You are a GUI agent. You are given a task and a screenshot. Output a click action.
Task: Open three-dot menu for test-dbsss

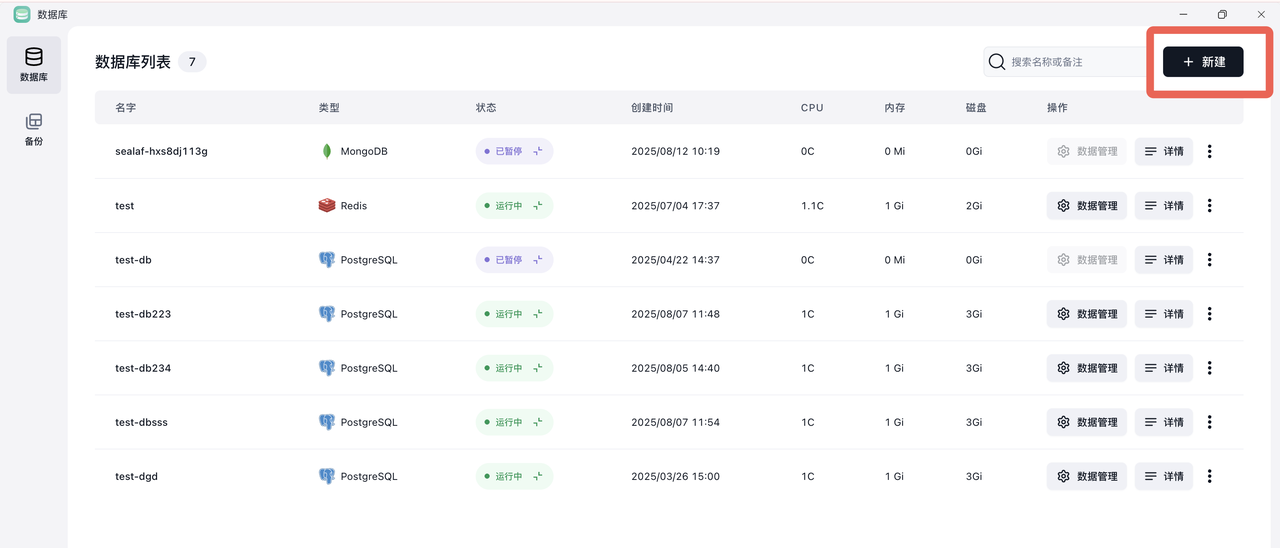click(x=1210, y=422)
